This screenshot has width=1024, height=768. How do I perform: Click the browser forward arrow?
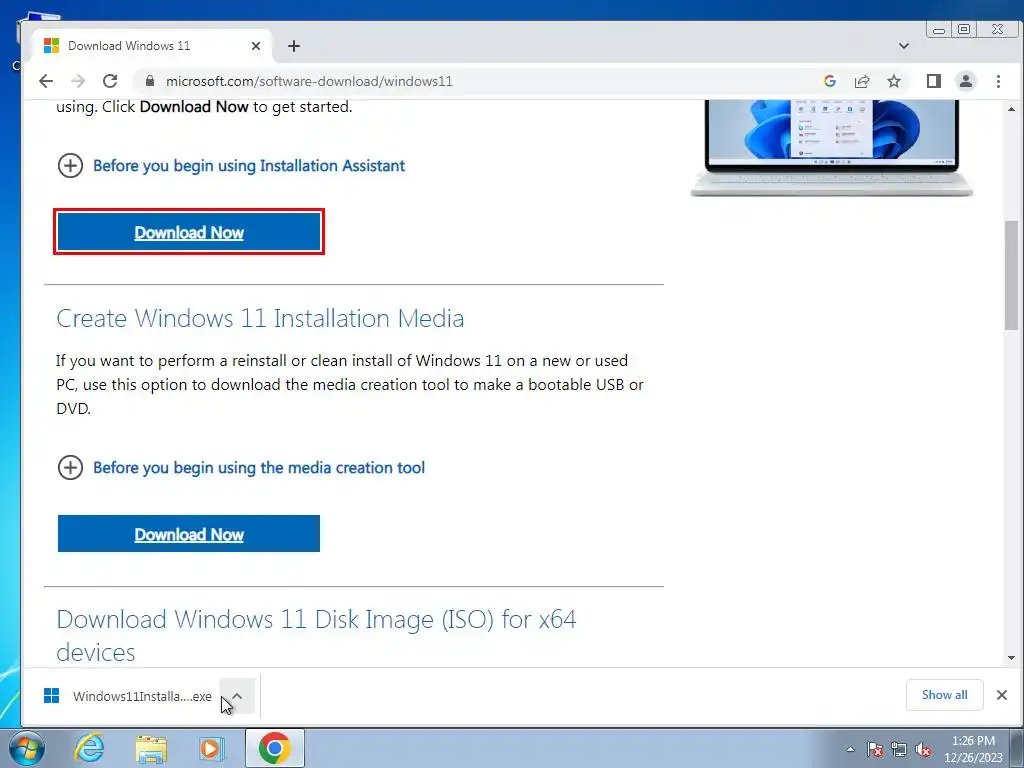pos(78,81)
